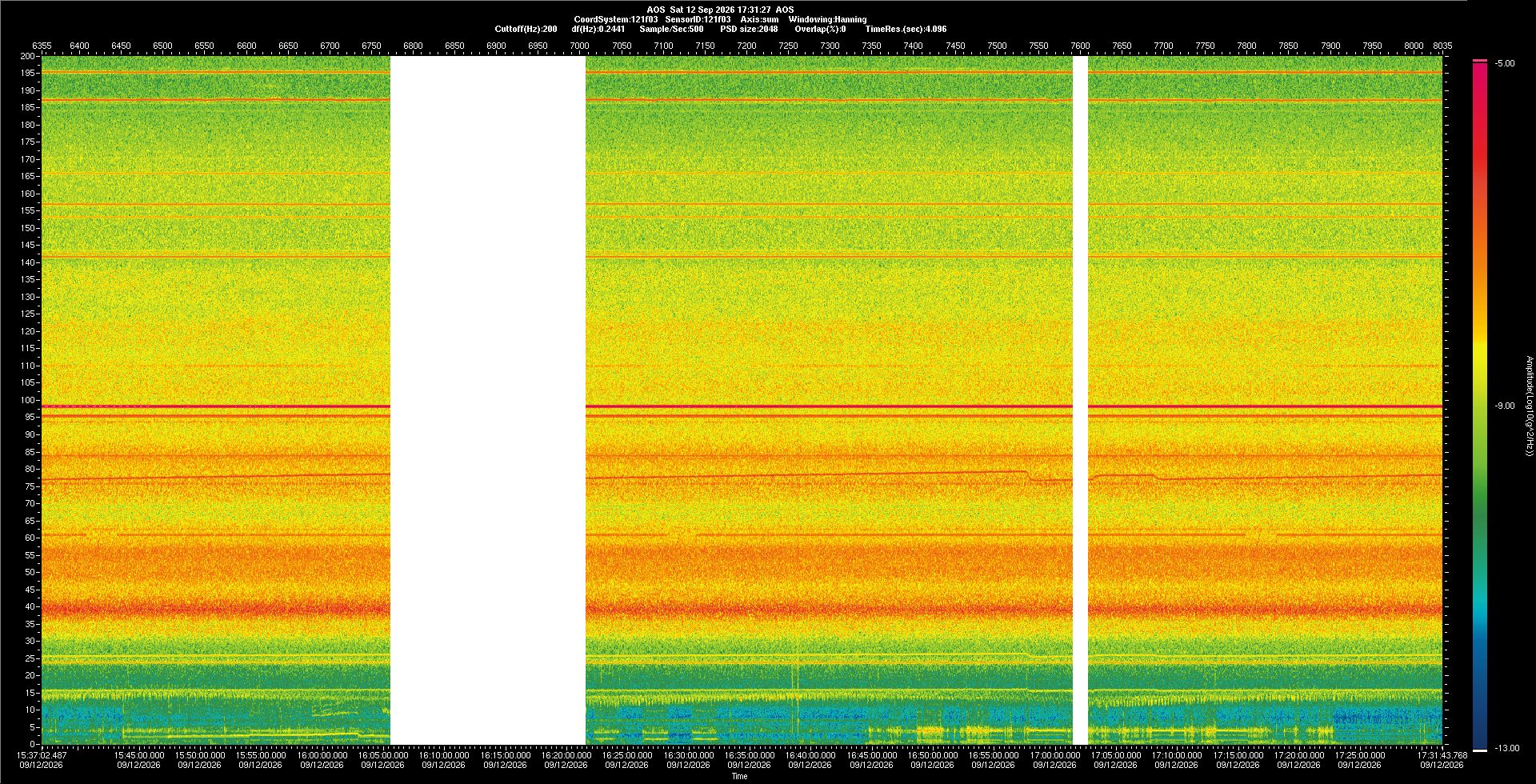Click the 200 Hz top frequency label
The width and height of the screenshot is (1536, 784).
(x=29, y=56)
